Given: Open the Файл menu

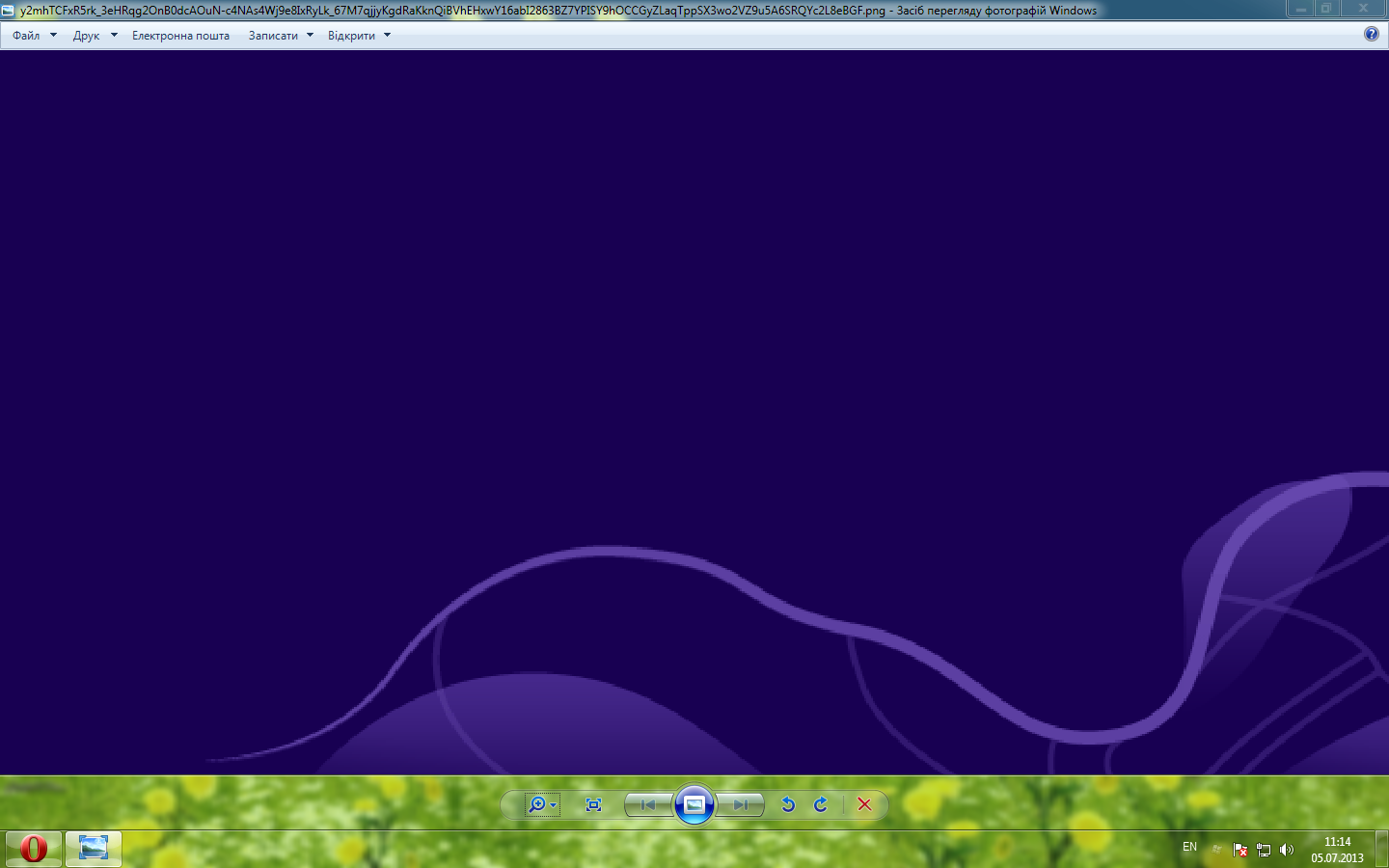Looking at the screenshot, I should 34,36.
